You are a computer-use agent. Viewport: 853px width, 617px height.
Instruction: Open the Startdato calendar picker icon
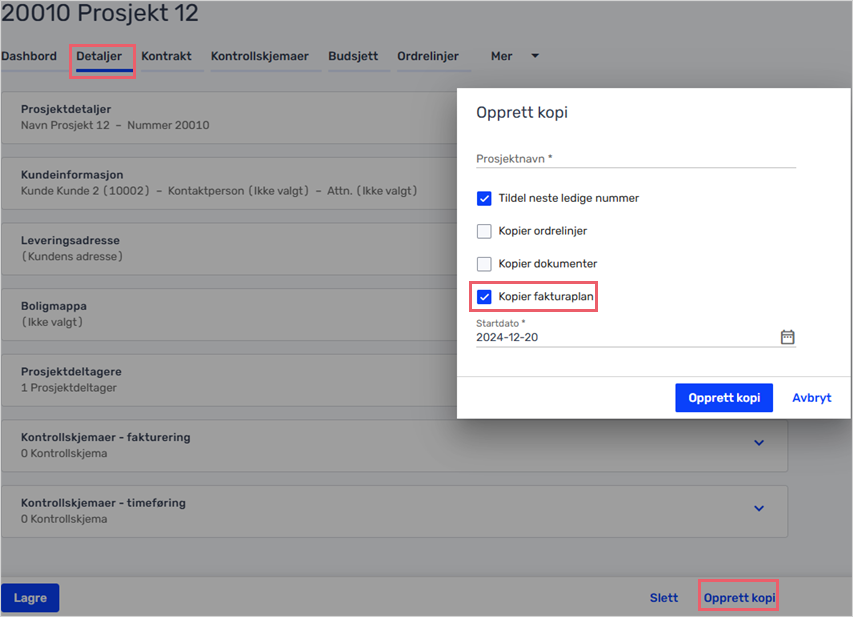[787, 337]
